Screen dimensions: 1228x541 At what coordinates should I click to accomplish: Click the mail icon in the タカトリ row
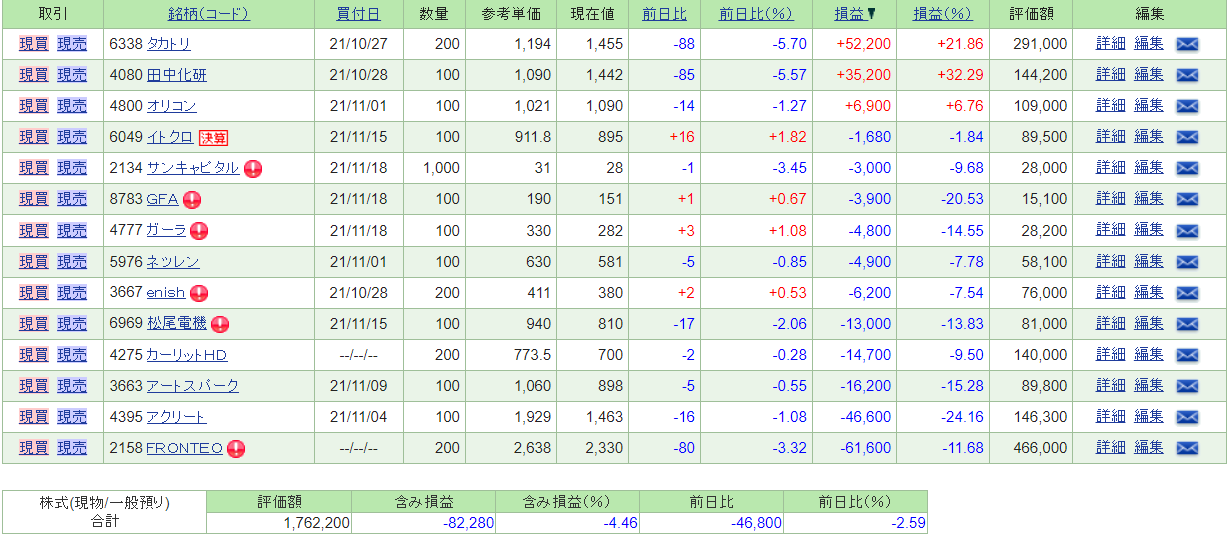click(x=1186, y=45)
